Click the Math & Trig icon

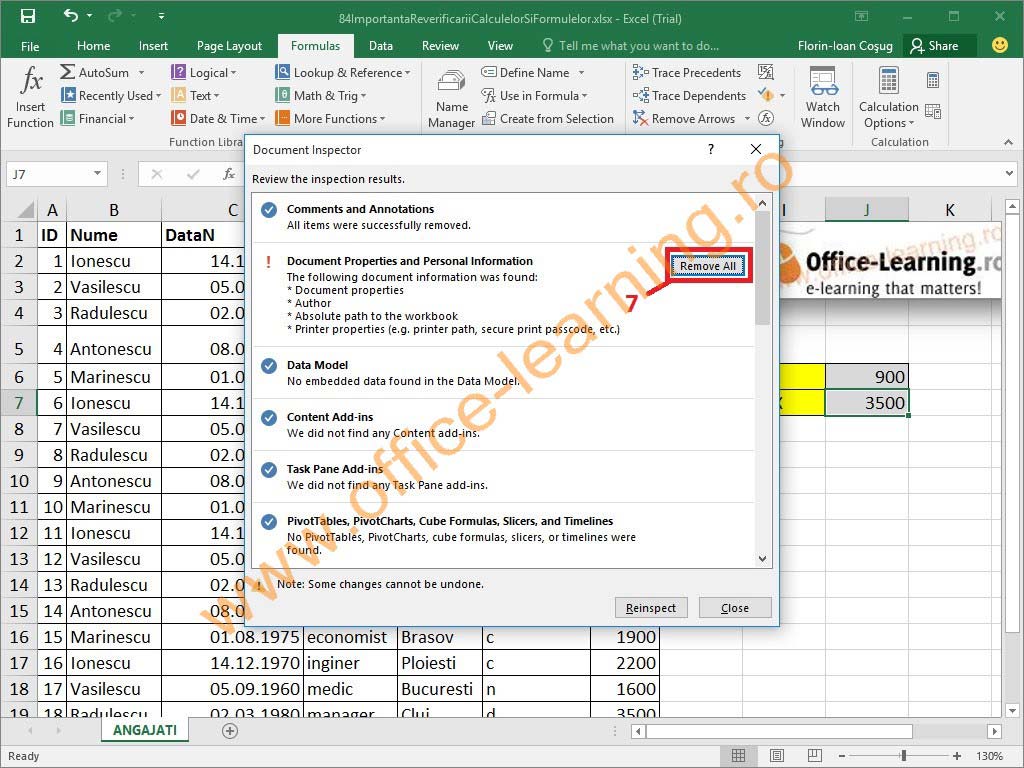click(x=282, y=95)
